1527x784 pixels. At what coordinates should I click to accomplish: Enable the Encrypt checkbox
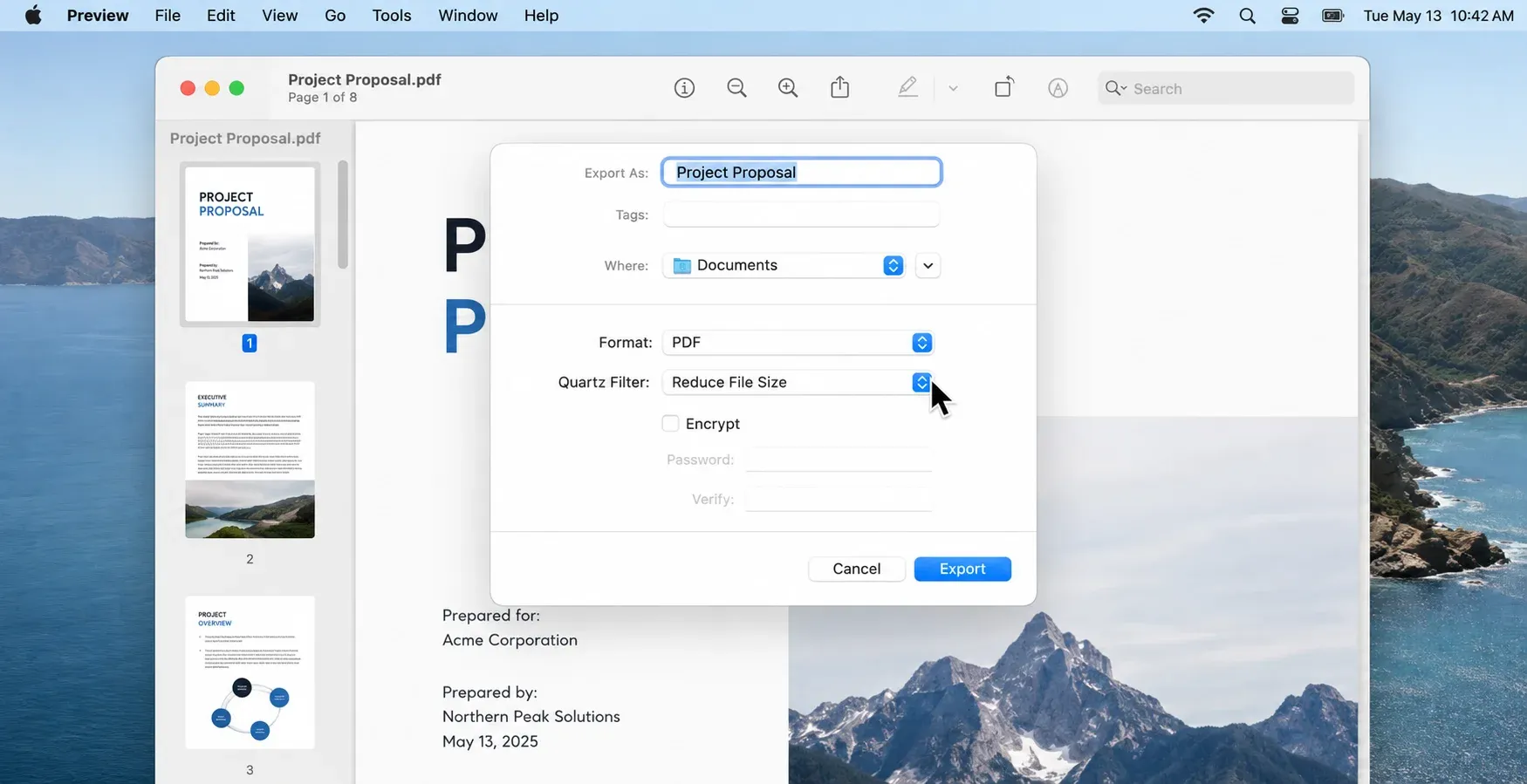(x=670, y=424)
